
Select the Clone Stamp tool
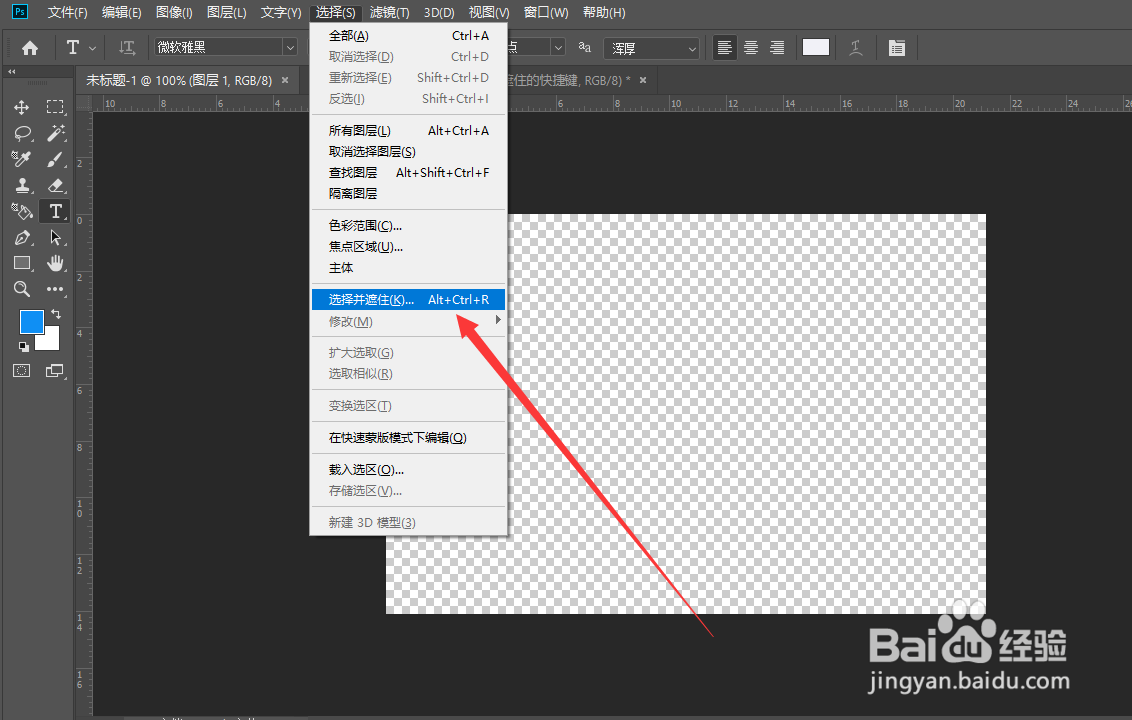coord(22,185)
